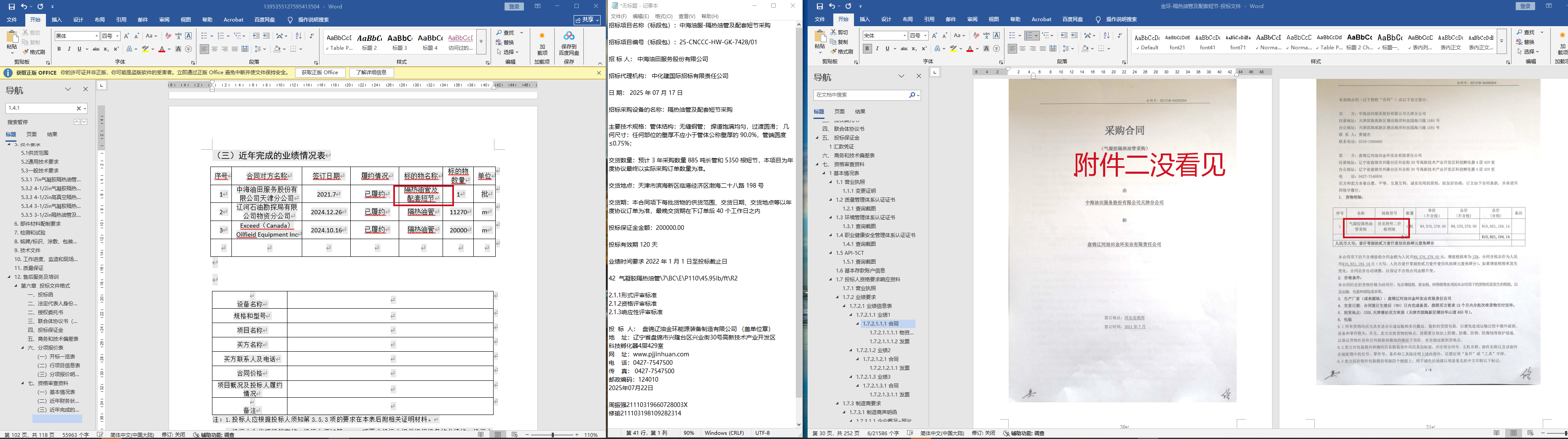Open phonetic guide in 金环 Word window
The image size is (1568, 439).
pos(987,36)
